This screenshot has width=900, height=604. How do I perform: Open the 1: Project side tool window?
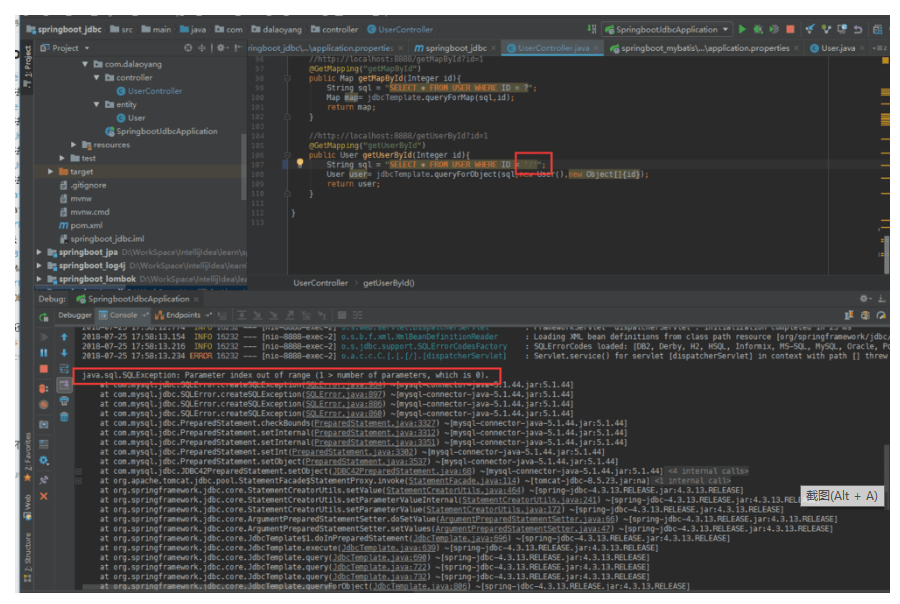click(x=26, y=66)
